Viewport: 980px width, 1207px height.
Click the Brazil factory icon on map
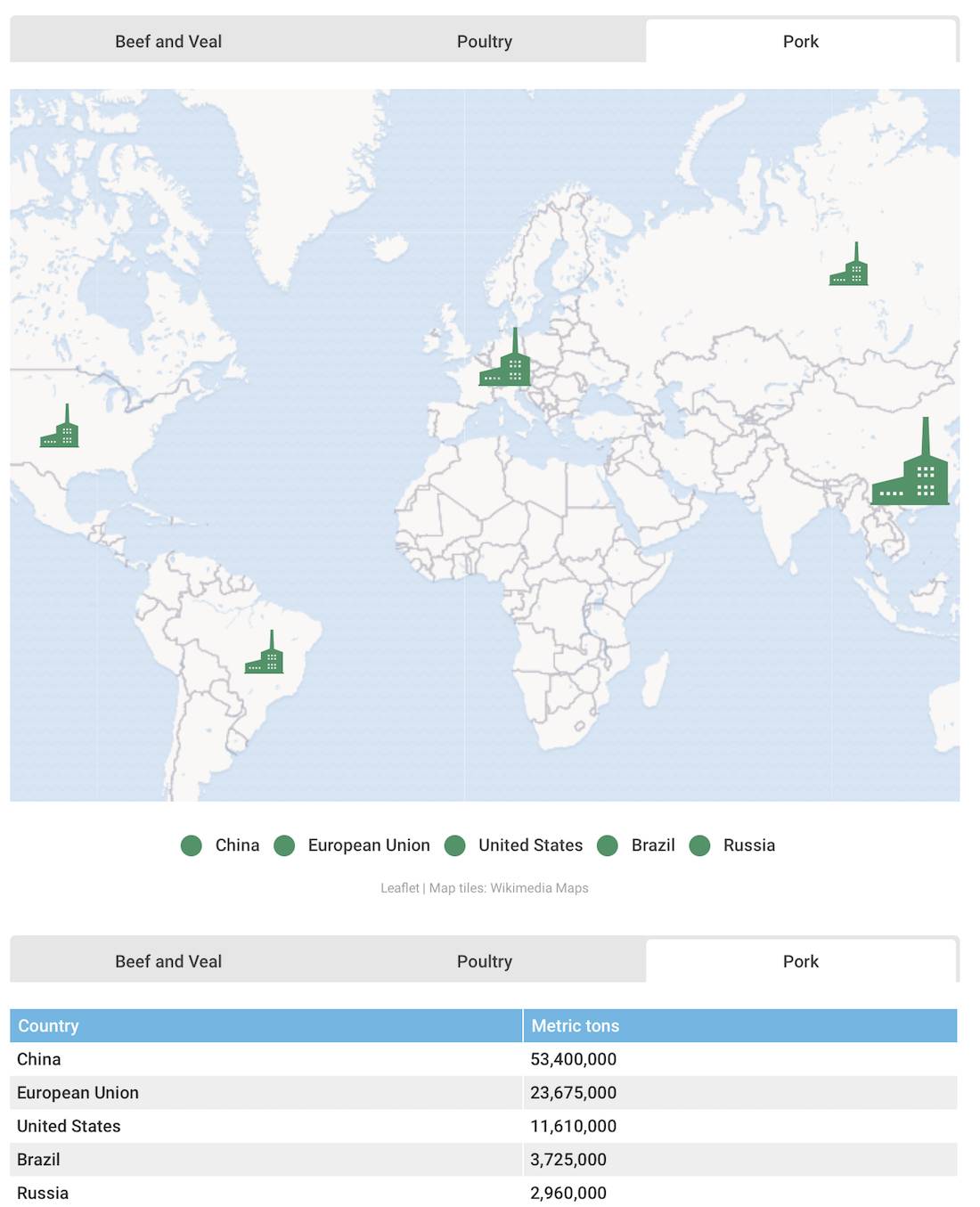point(265,657)
